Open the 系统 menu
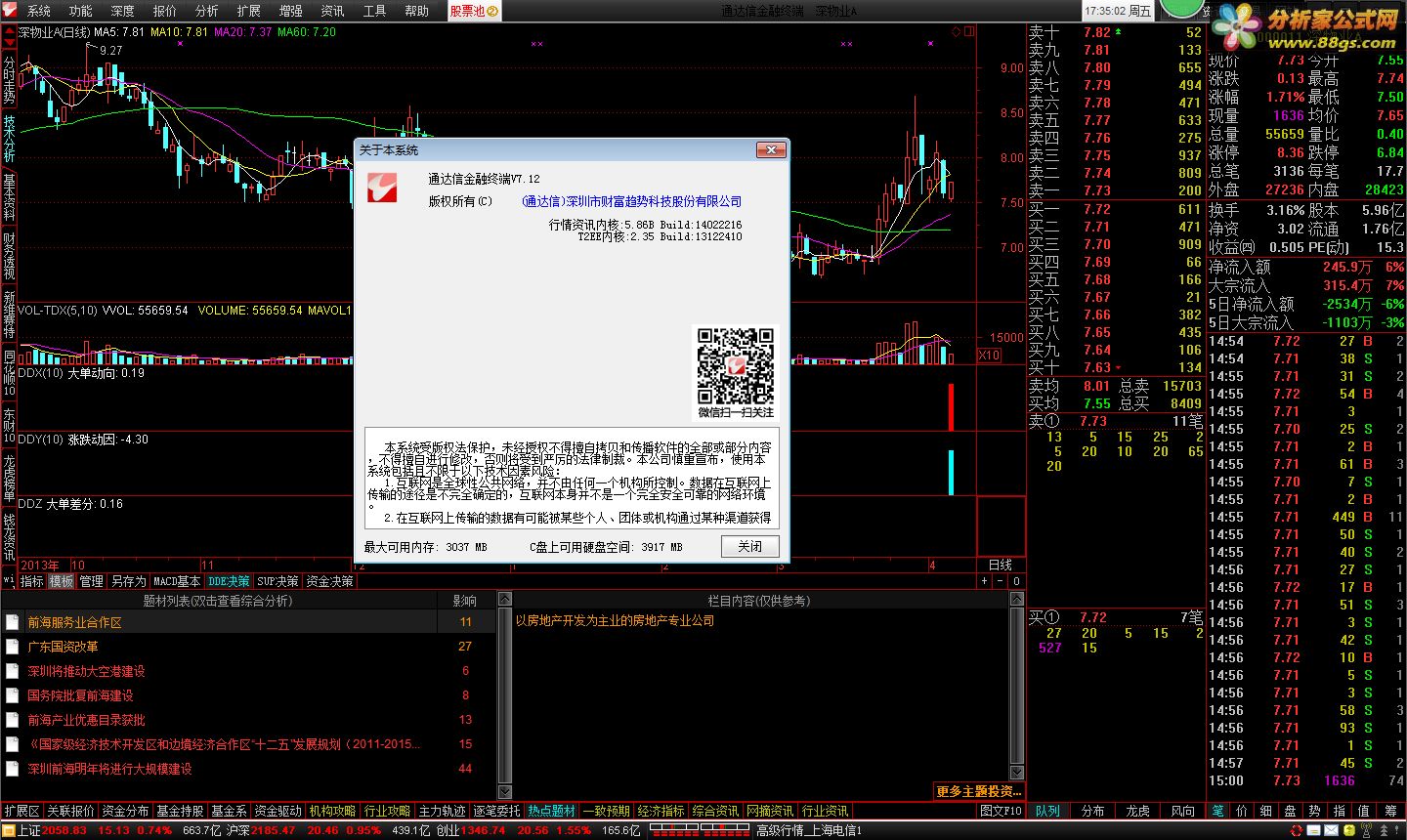The width and height of the screenshot is (1407, 840). pyautogui.click(x=39, y=11)
